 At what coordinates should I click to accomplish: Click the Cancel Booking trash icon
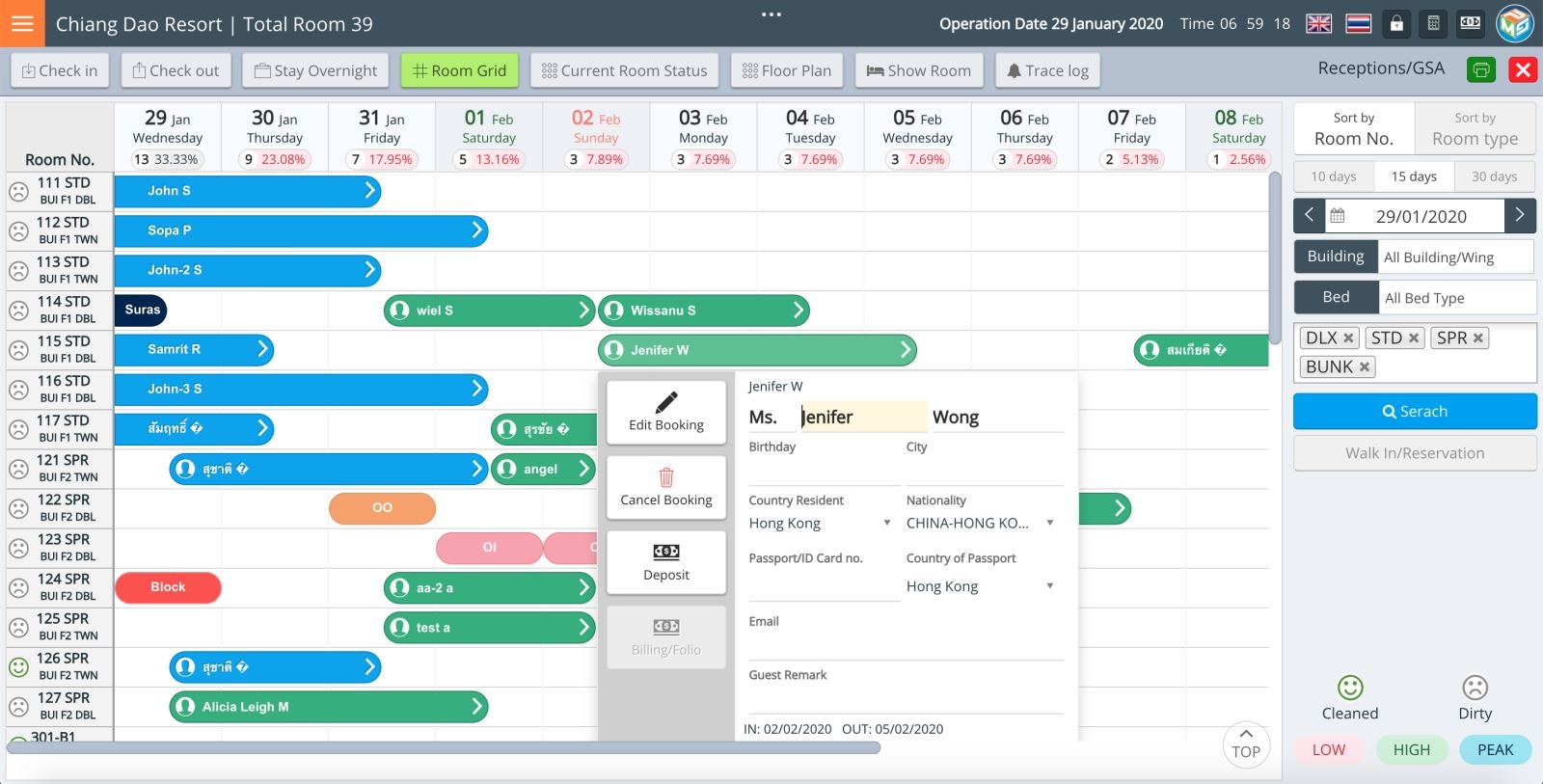pos(665,477)
